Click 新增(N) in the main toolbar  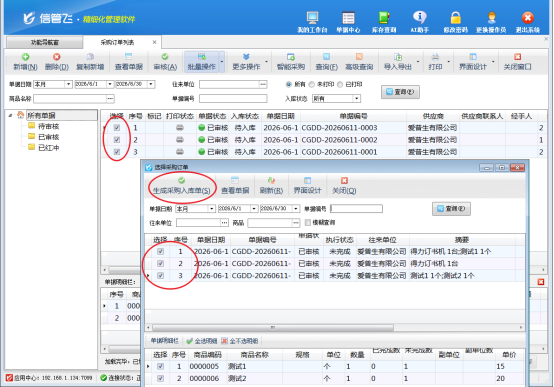(25, 62)
